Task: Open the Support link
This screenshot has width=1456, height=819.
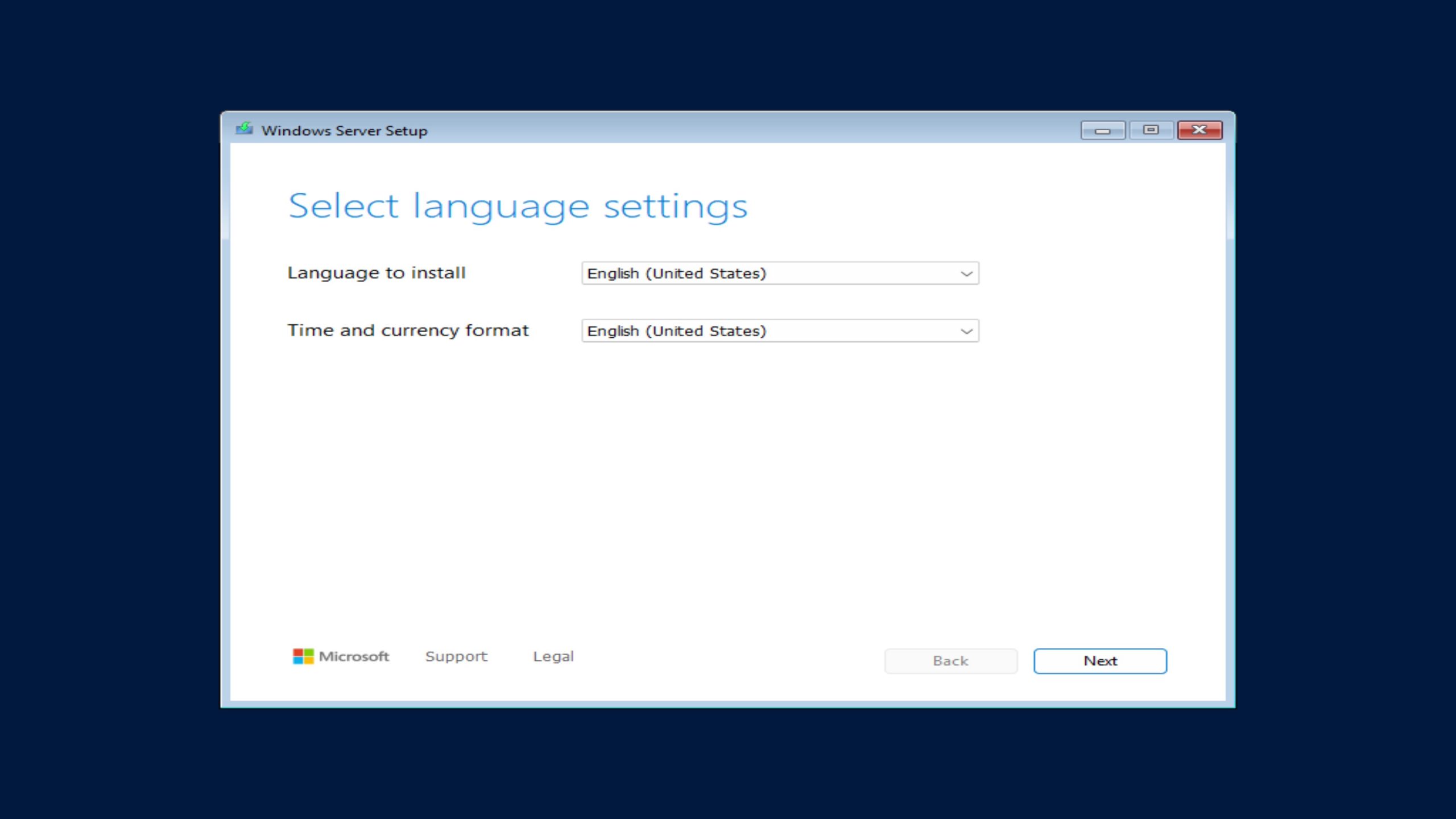Action: tap(456, 656)
